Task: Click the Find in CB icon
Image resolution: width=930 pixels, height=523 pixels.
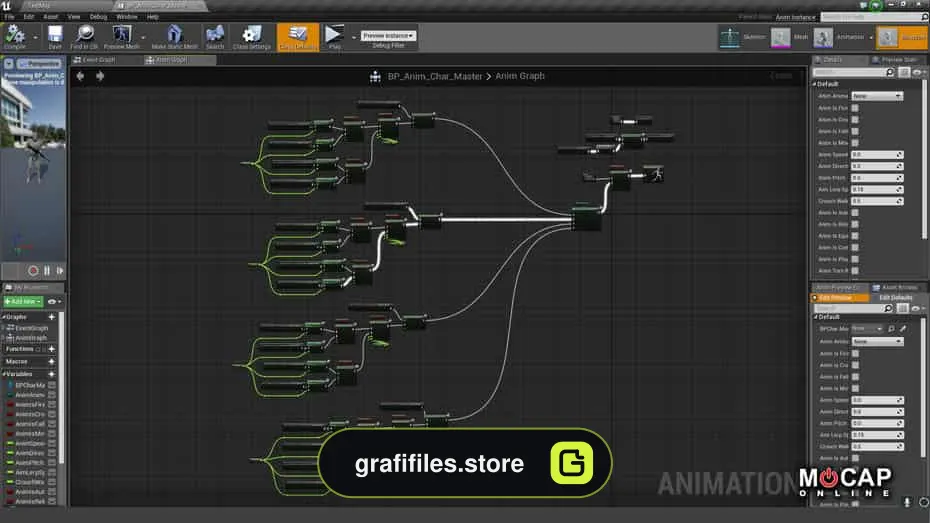Action: [85, 34]
